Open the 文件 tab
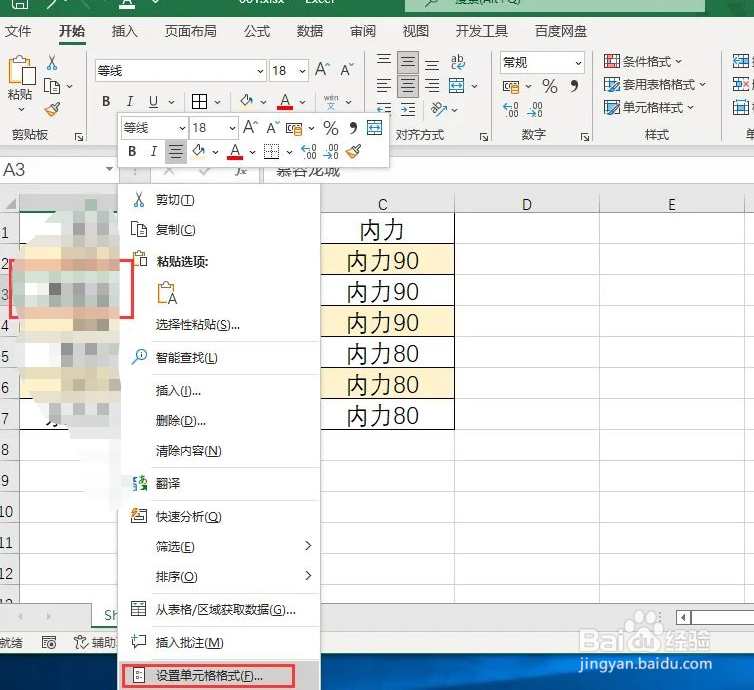 pyautogui.click(x=18, y=31)
